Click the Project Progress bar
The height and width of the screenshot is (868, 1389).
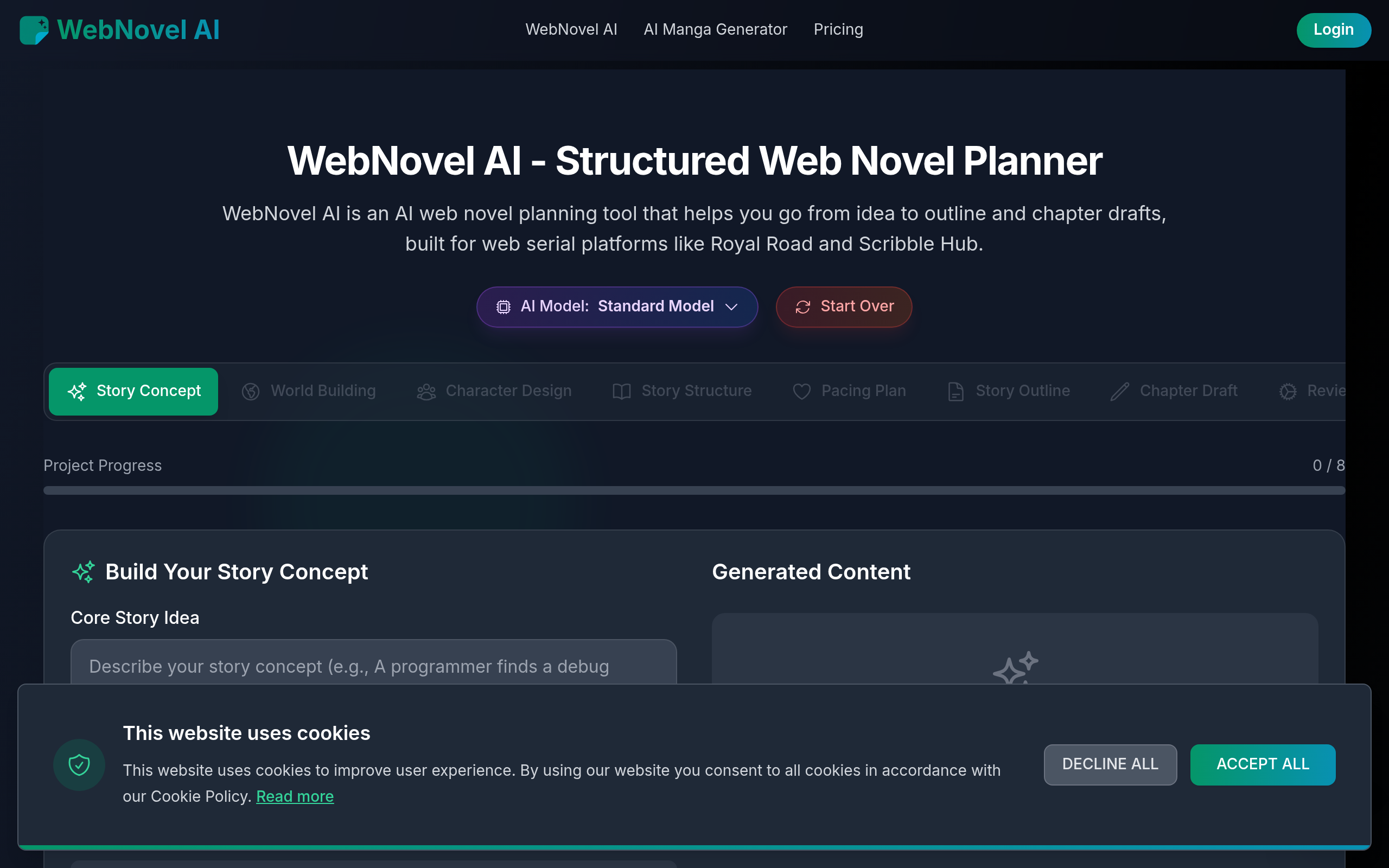(694, 490)
